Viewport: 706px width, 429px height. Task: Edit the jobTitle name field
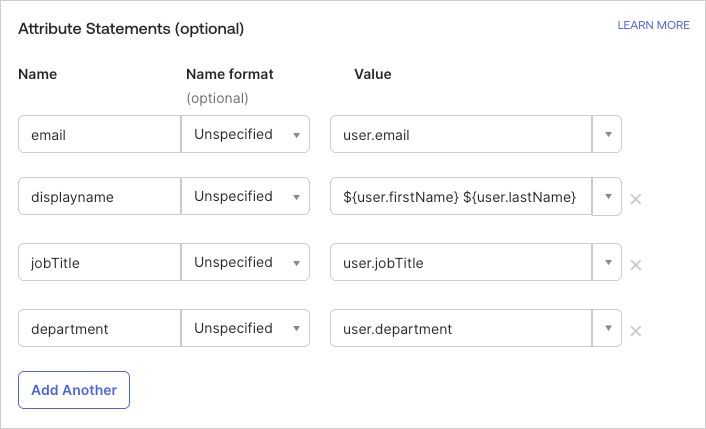[99, 263]
